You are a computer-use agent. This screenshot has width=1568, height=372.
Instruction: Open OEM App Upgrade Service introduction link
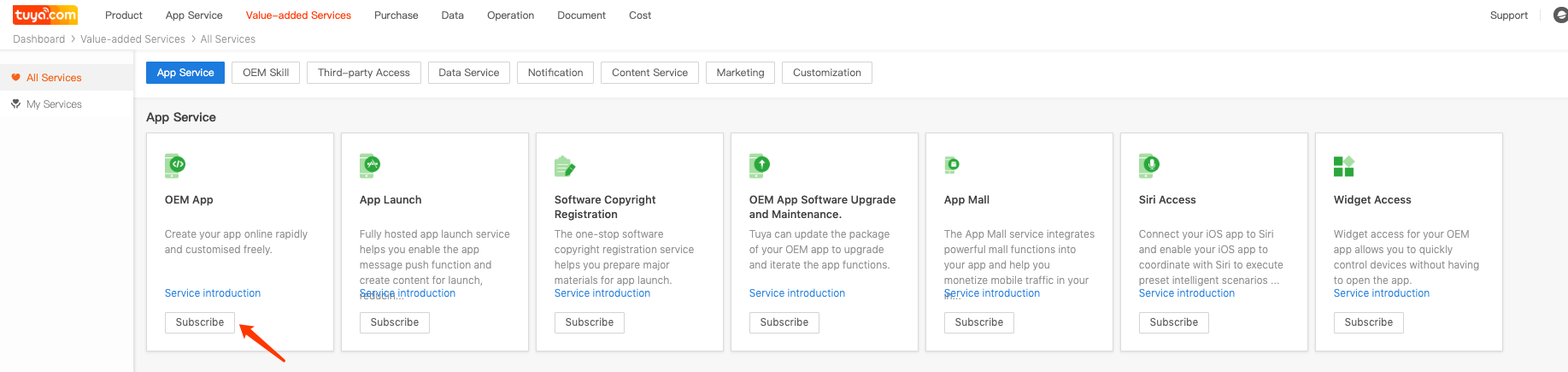click(797, 293)
